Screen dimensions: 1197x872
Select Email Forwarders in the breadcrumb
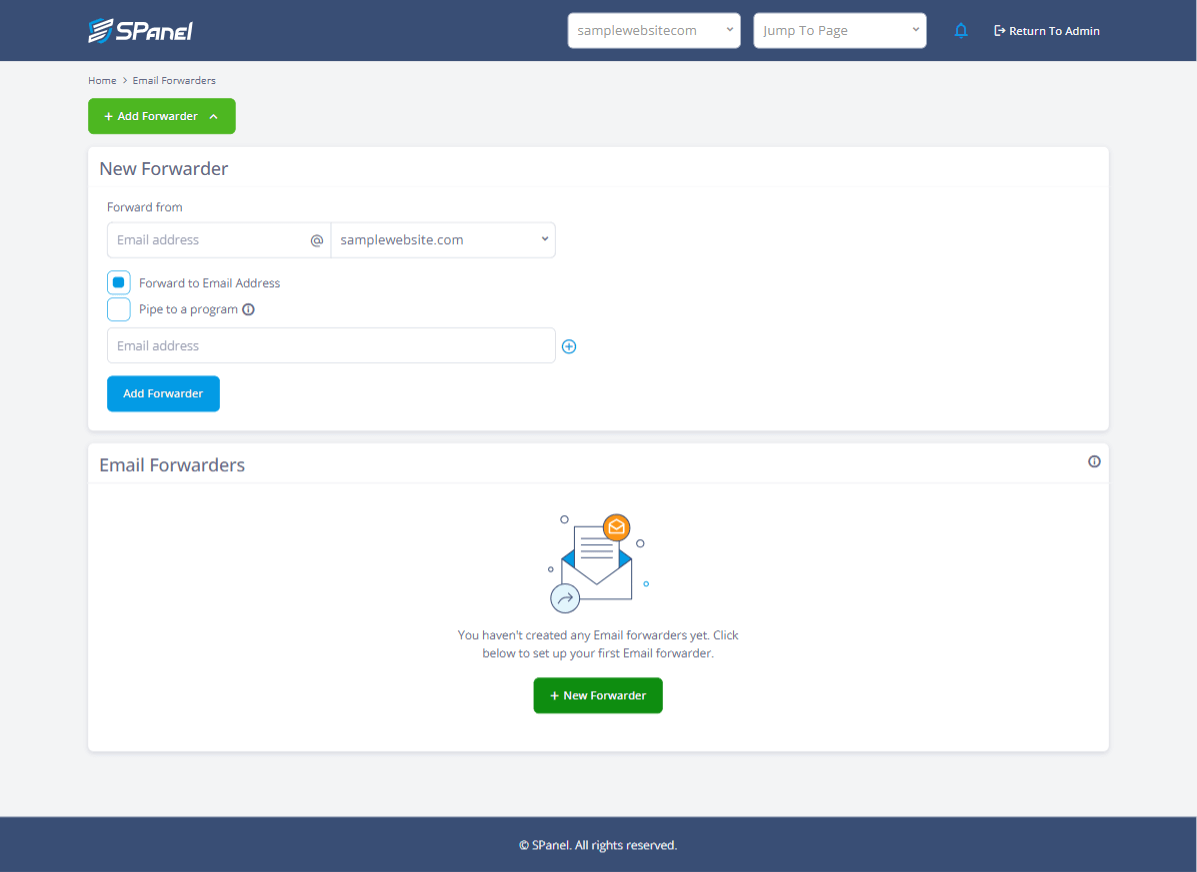pos(174,80)
